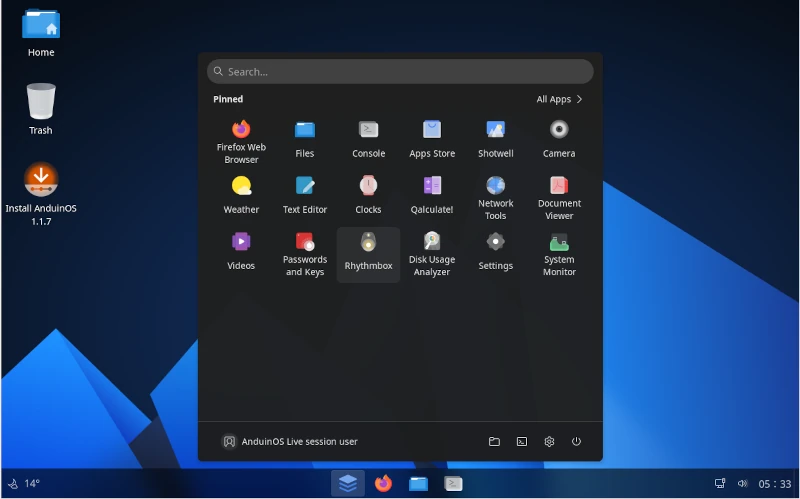The image size is (800, 499).
Task: Launch Qalculate! calculator
Action: pyautogui.click(x=432, y=195)
